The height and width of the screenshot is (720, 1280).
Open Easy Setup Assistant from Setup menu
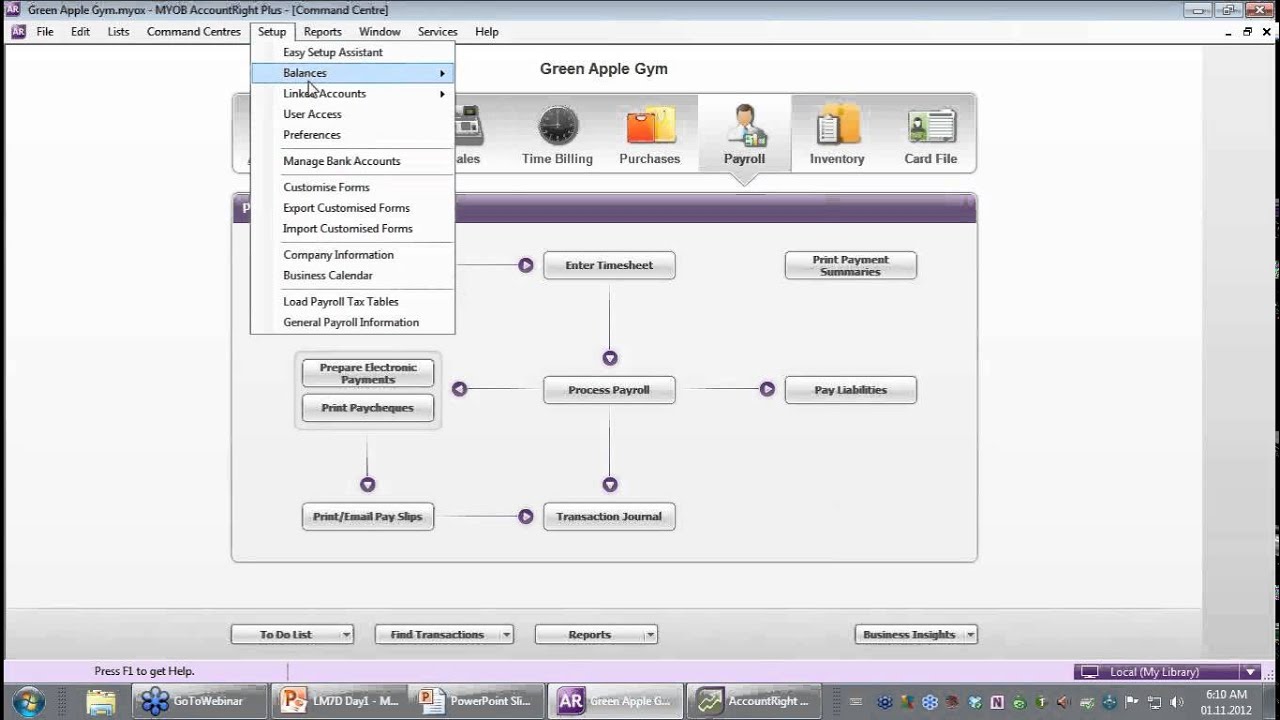(333, 52)
